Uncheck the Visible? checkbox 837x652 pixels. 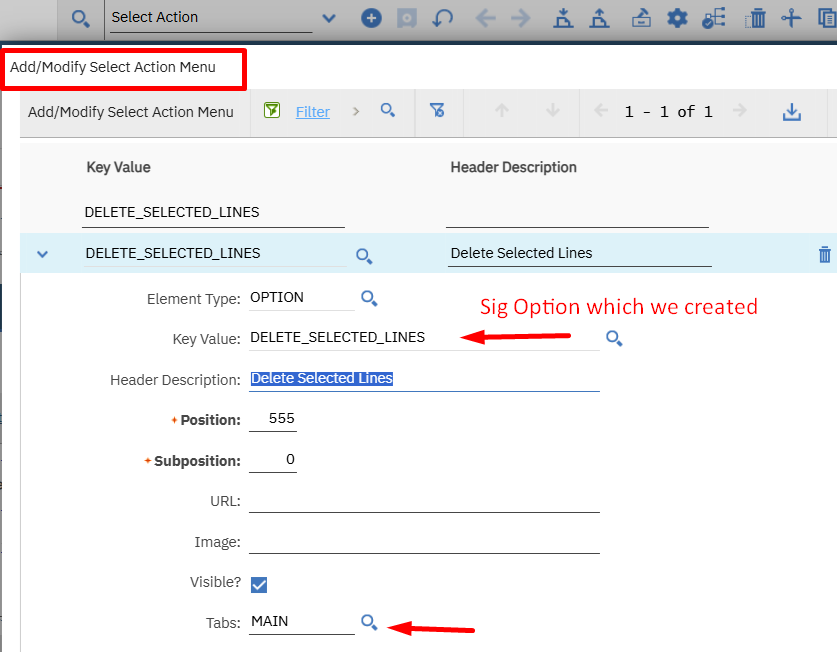point(259,584)
